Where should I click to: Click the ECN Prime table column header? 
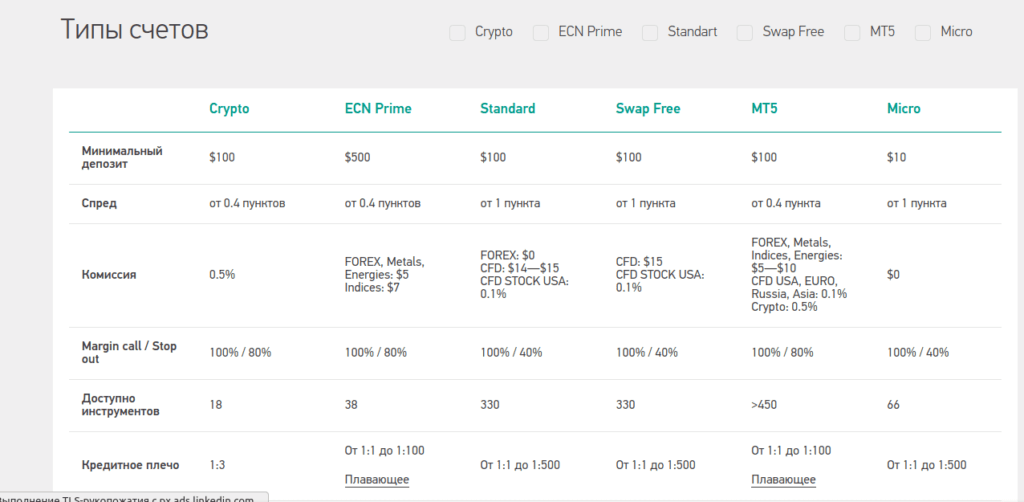tap(377, 108)
